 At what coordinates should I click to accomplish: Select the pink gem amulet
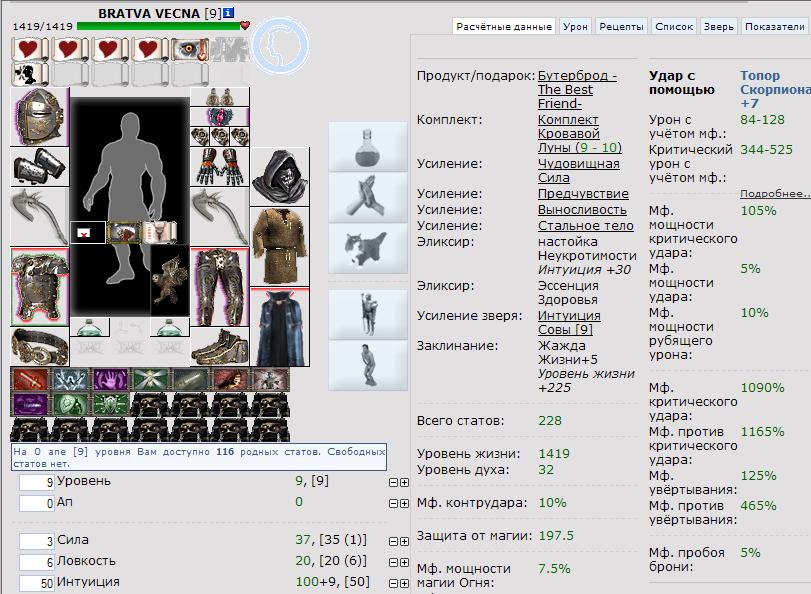(220, 116)
